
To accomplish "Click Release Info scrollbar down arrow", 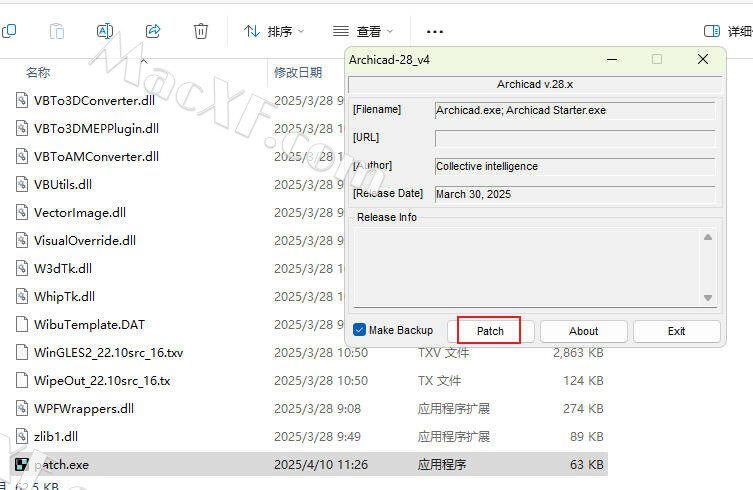I will tap(708, 298).
